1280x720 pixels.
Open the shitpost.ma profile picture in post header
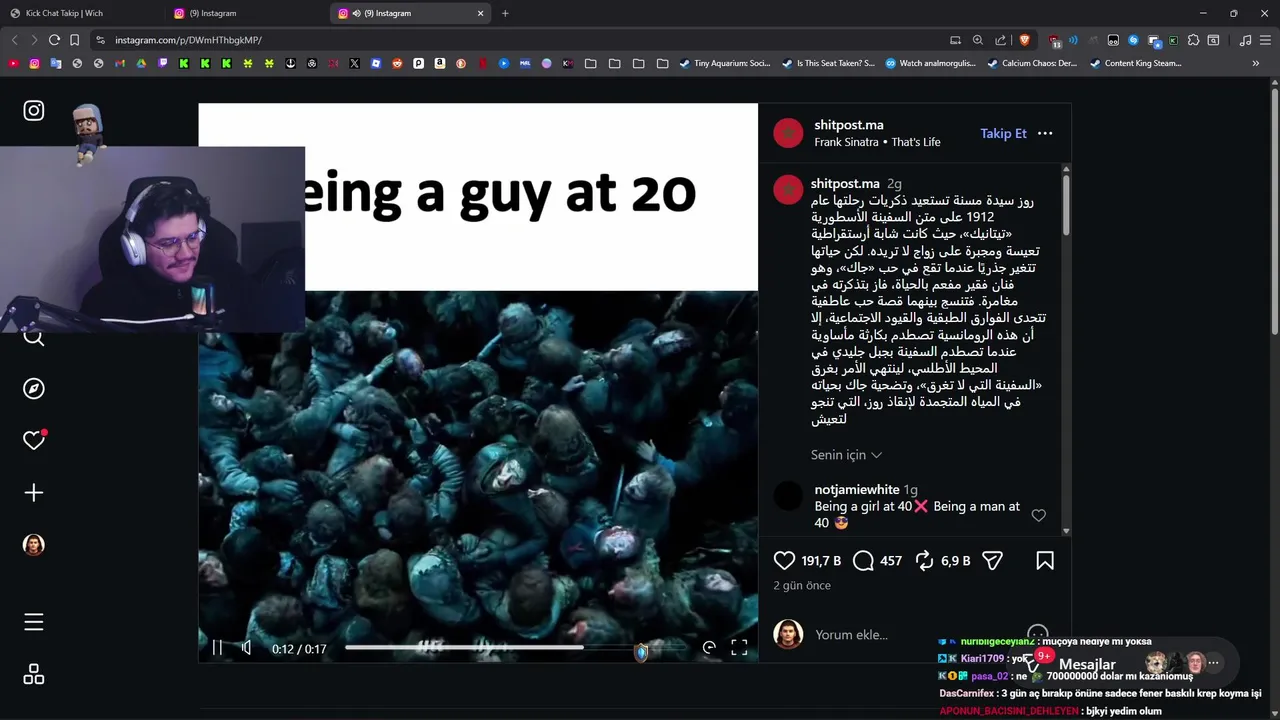pos(788,133)
